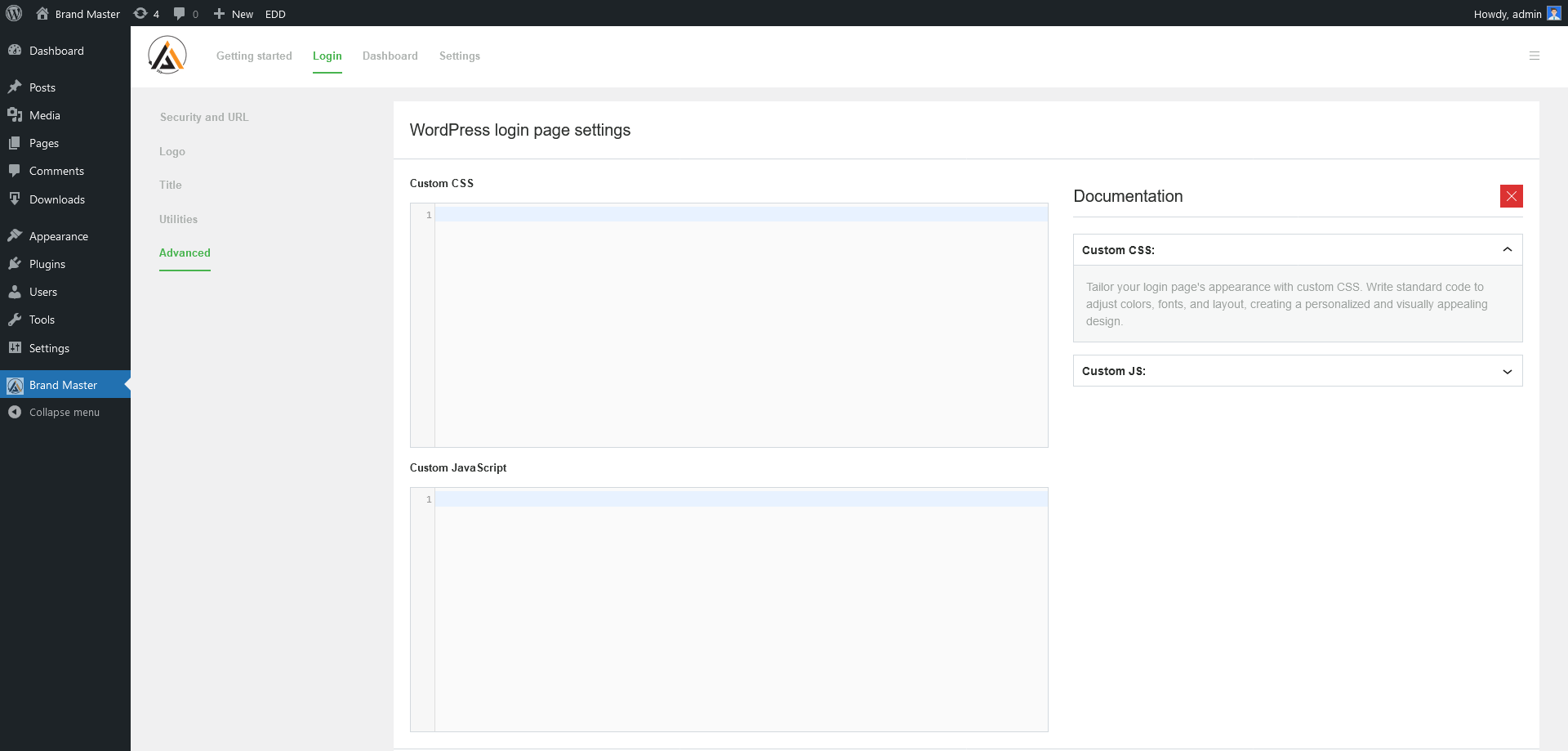Image resolution: width=1568 pixels, height=751 pixels.
Task: Click the hamburger menu icon top right
Action: coord(1535,56)
